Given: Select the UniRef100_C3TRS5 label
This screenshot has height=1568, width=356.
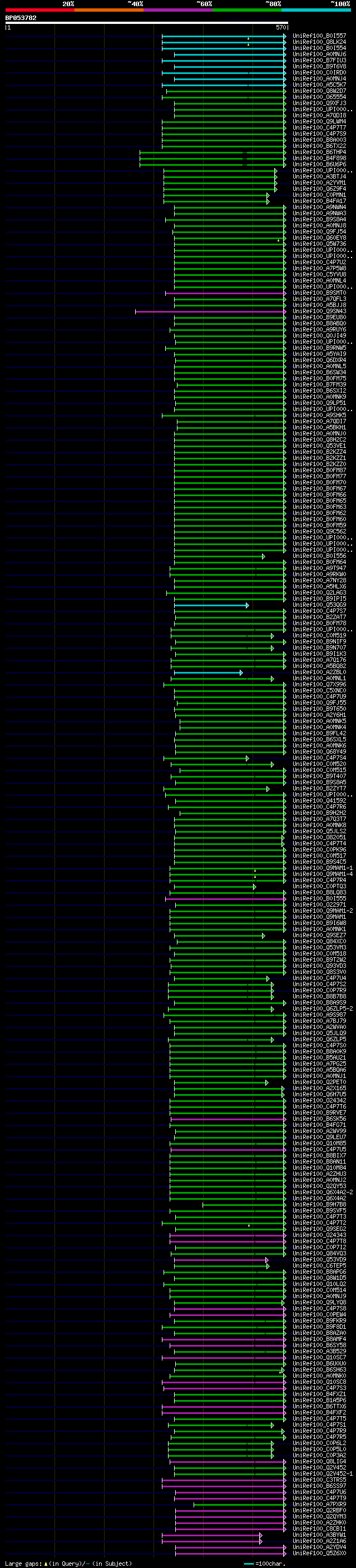Looking at the screenshot, I should click(319, 1479).
